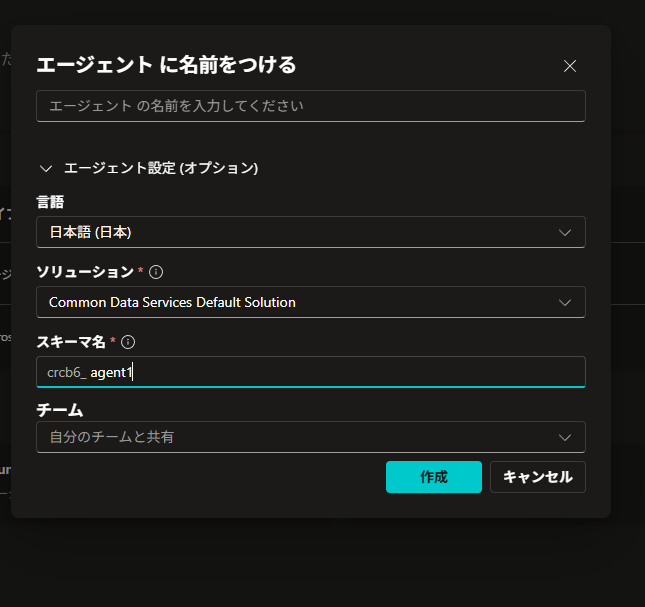Click the チーム label
This screenshot has width=645, height=607.
(x=60, y=410)
